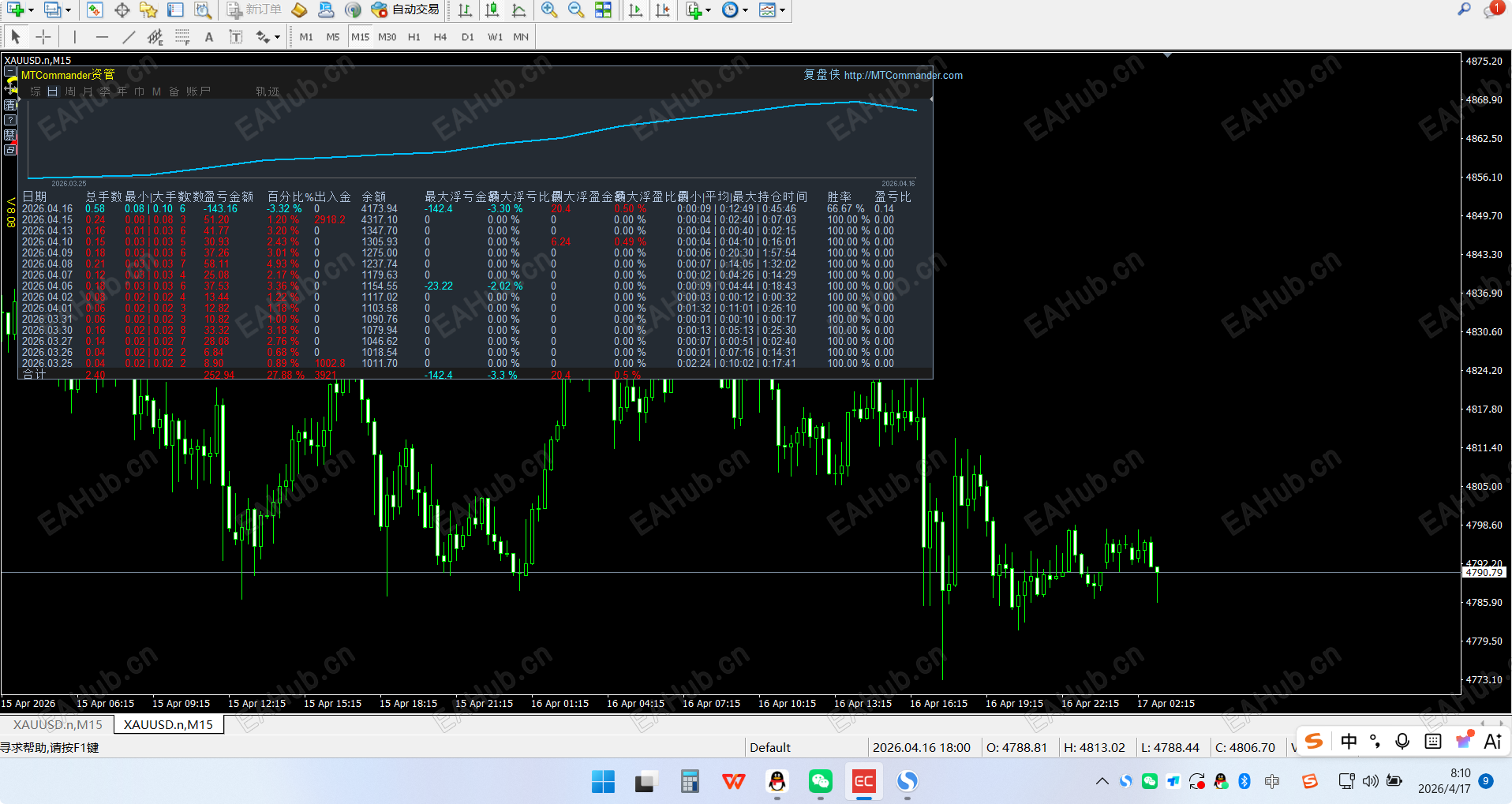Open the Navigator favorites folder icon
The width and height of the screenshot is (1512, 804).
(148, 9)
